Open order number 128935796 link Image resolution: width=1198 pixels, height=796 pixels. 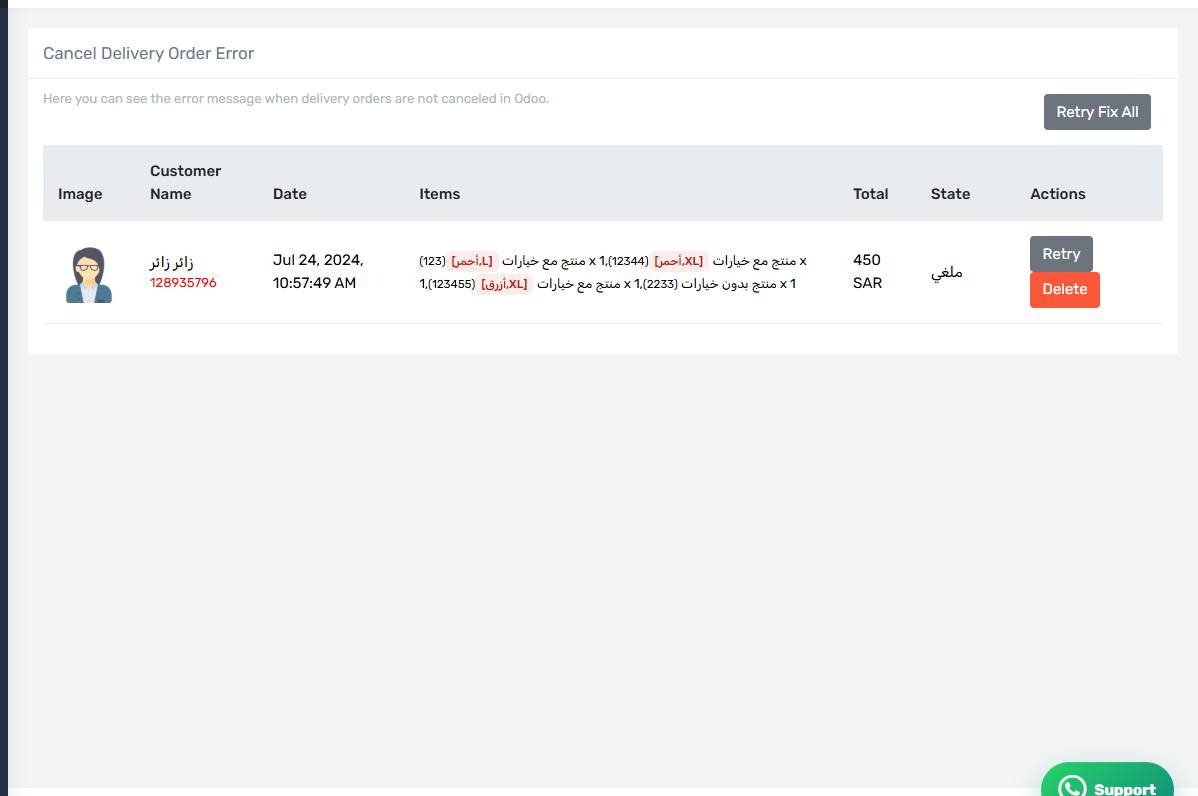point(183,283)
